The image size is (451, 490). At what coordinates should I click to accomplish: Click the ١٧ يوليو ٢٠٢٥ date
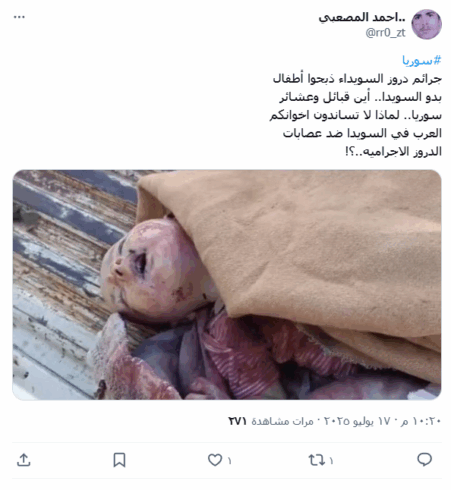[x=355, y=421]
